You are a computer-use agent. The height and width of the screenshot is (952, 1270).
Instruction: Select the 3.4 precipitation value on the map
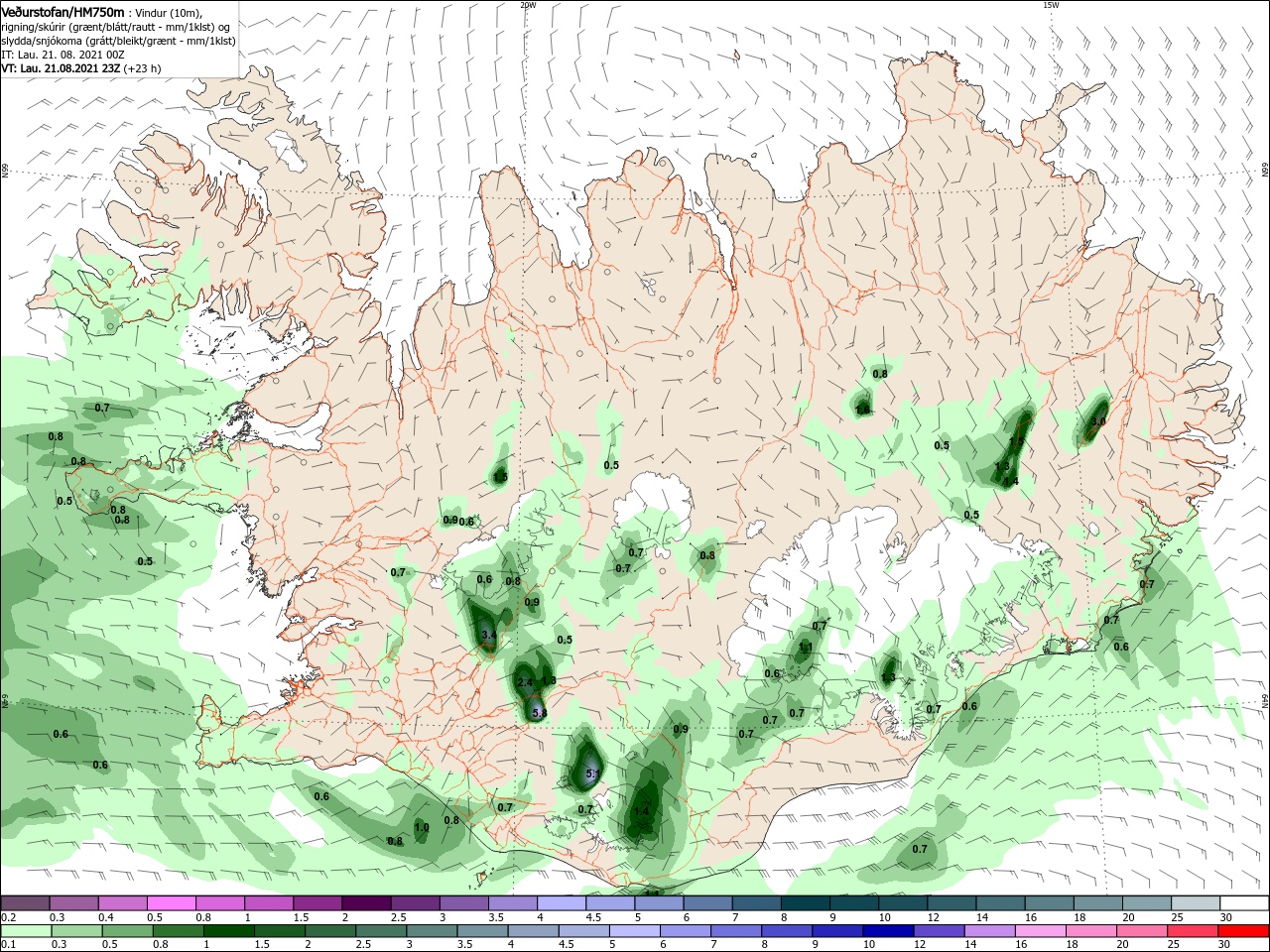click(488, 635)
